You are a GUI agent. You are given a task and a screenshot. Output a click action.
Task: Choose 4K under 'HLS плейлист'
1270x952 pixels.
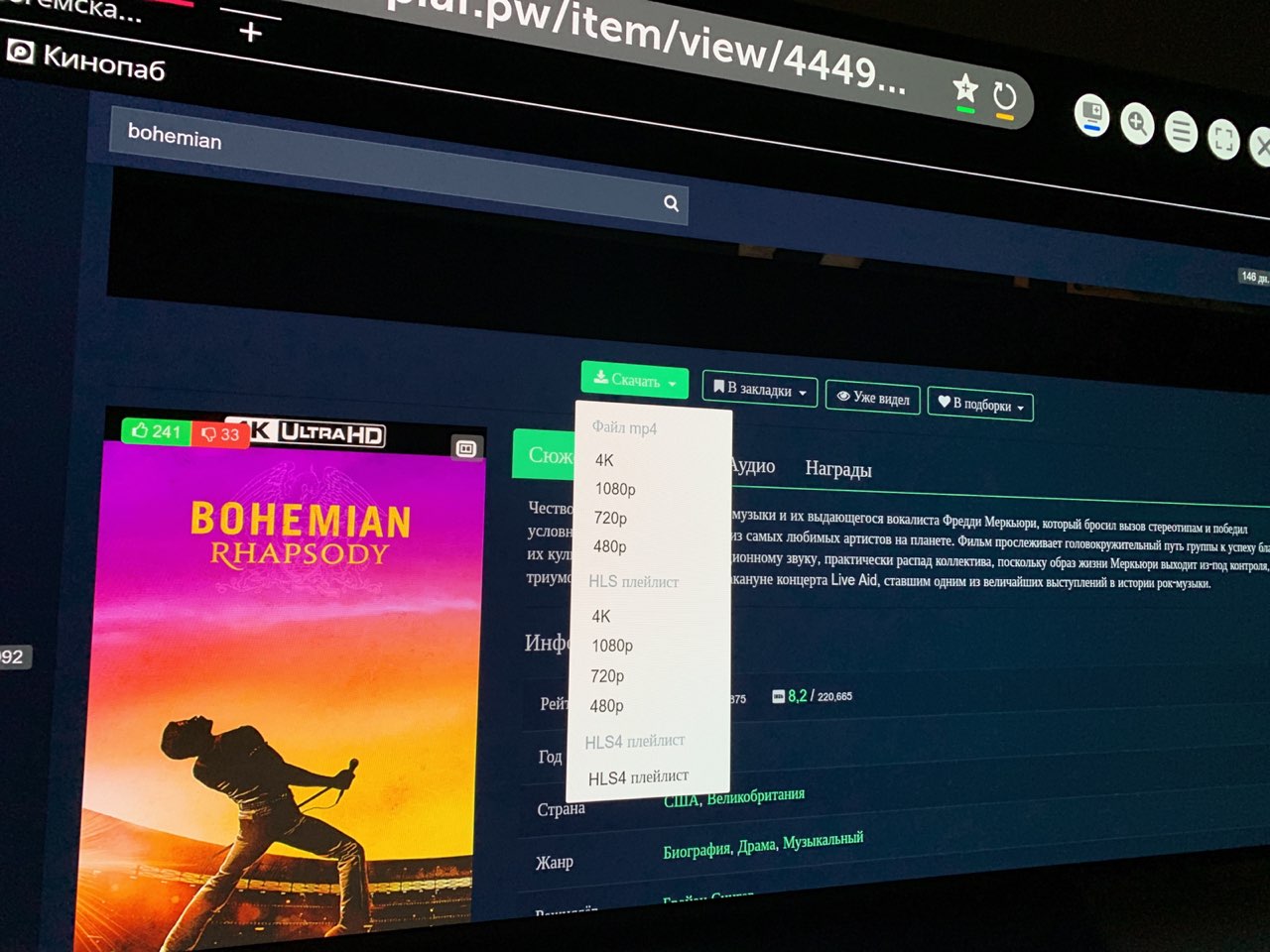601,616
